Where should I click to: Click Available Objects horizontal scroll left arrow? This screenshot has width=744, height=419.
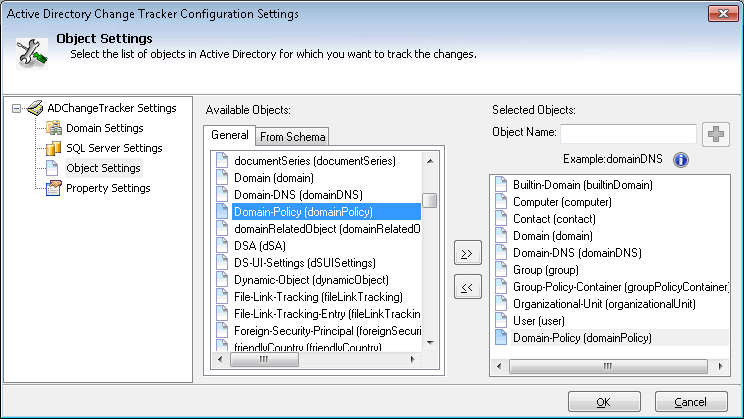(220, 360)
